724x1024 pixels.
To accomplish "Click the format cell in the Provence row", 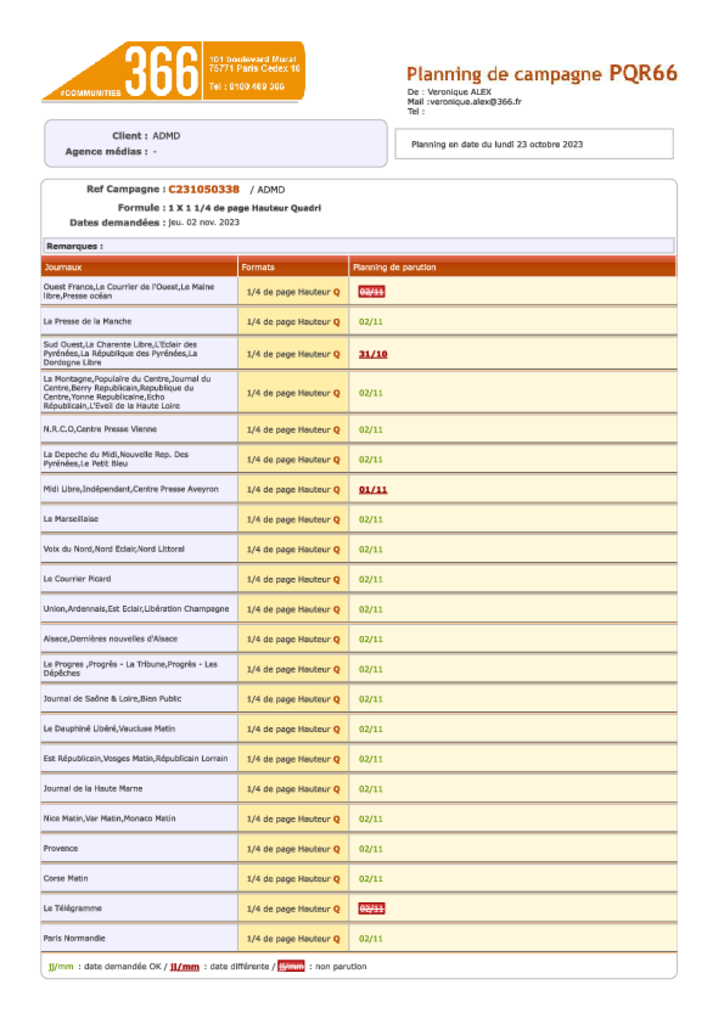I will (293, 849).
